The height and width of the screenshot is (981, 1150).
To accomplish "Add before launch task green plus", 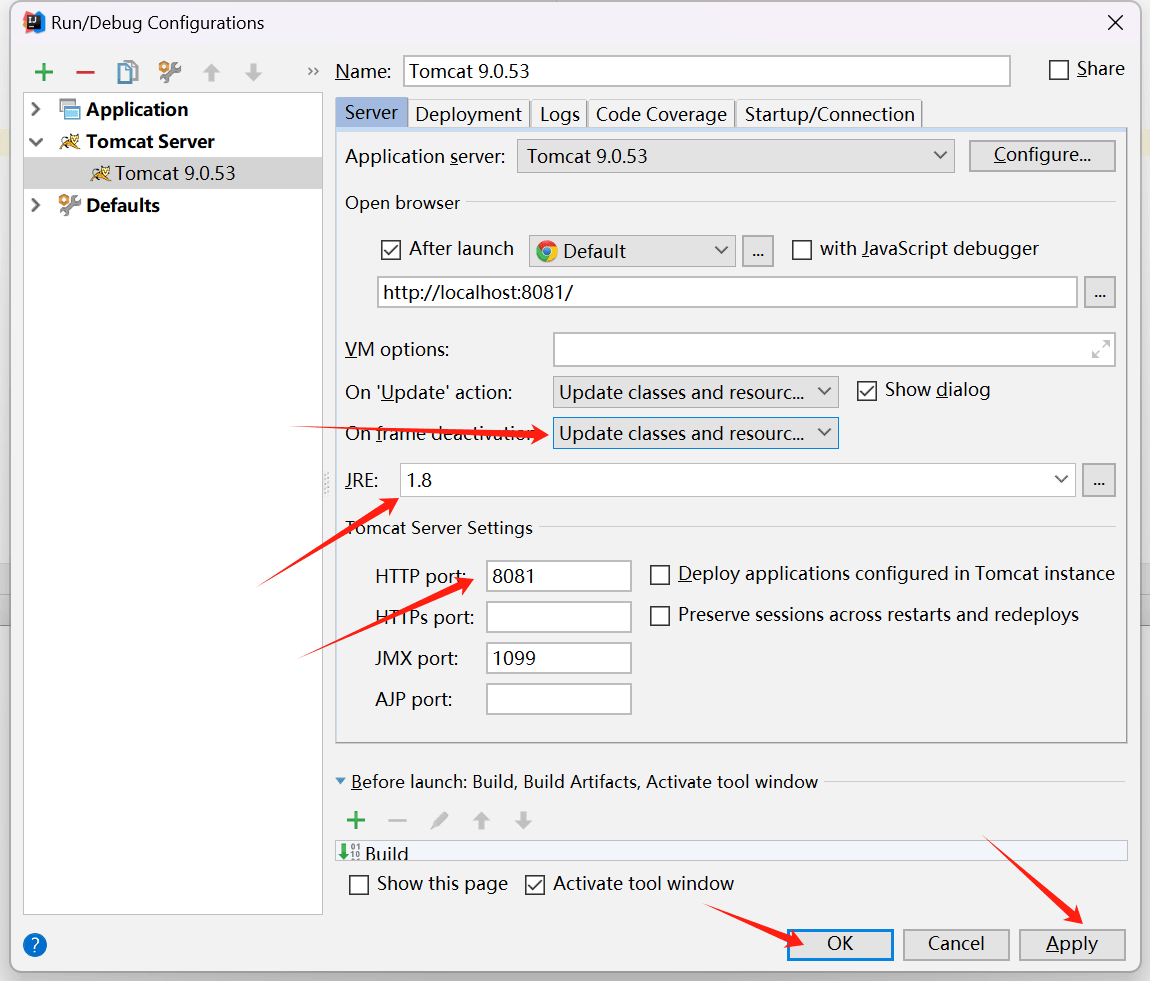I will (x=356, y=820).
